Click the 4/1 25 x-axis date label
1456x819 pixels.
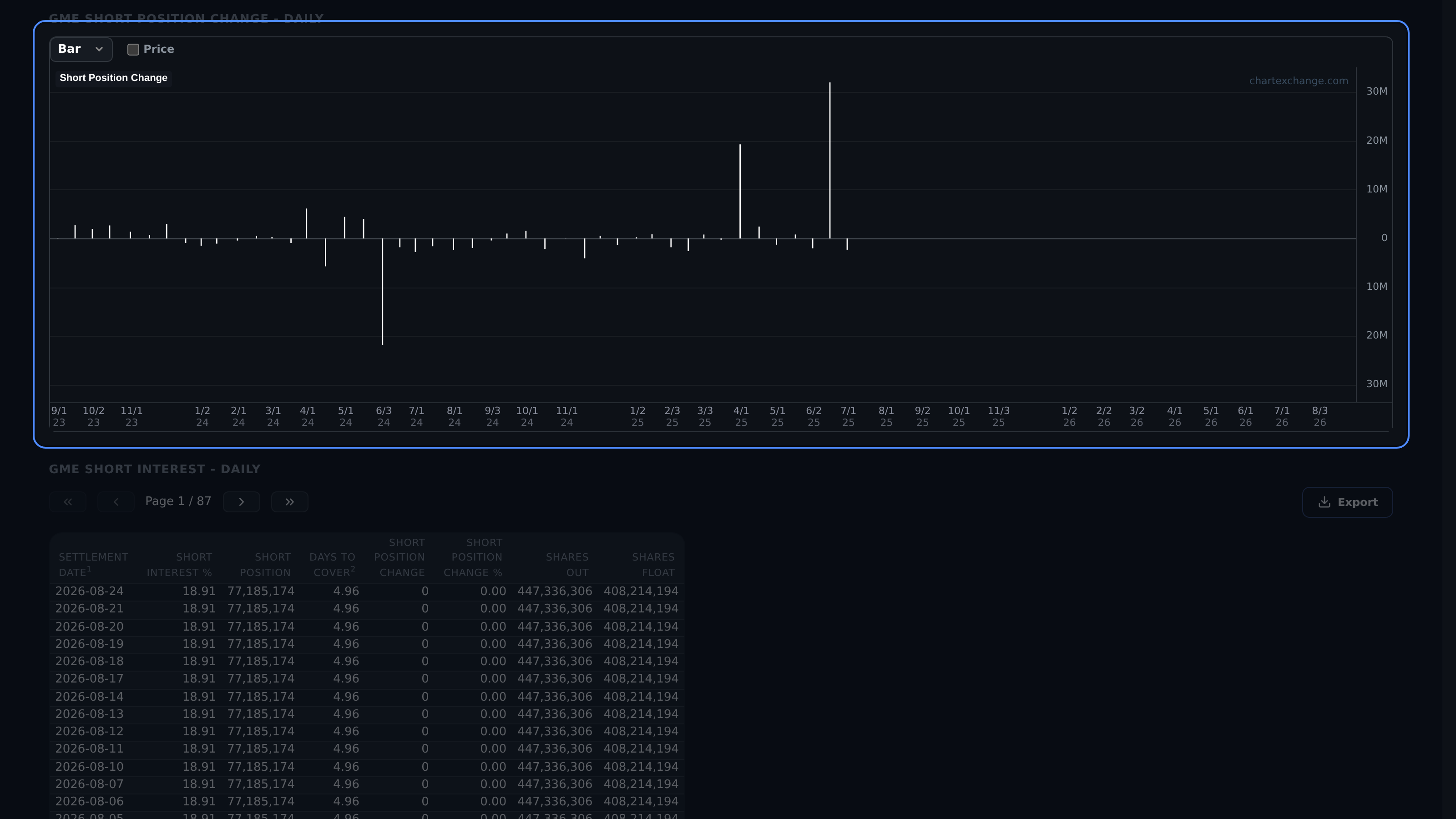coord(741,417)
